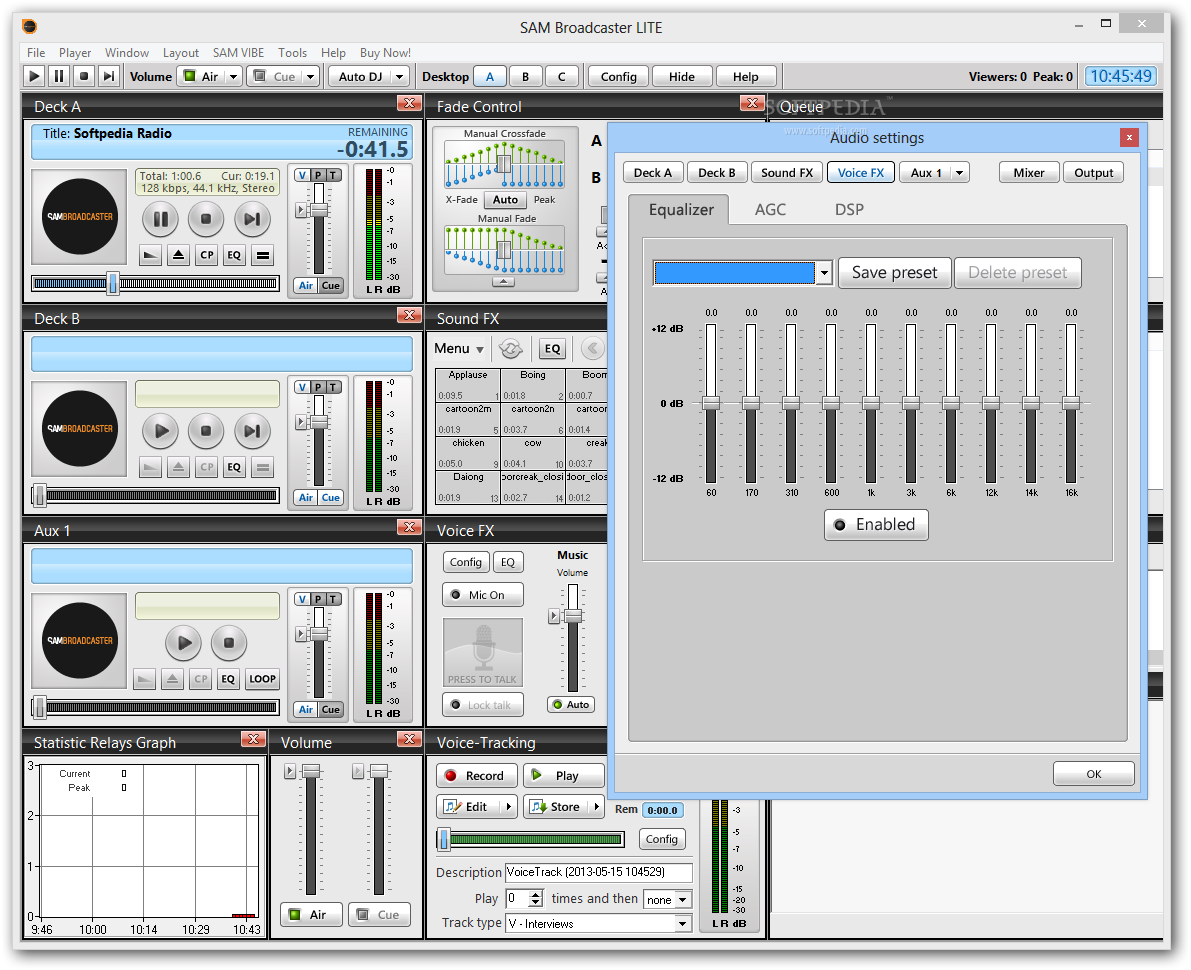Expand Aux 1 dropdown in Audio settings
Image resolution: width=1191 pixels, height=970 pixels.
pyautogui.click(x=960, y=173)
